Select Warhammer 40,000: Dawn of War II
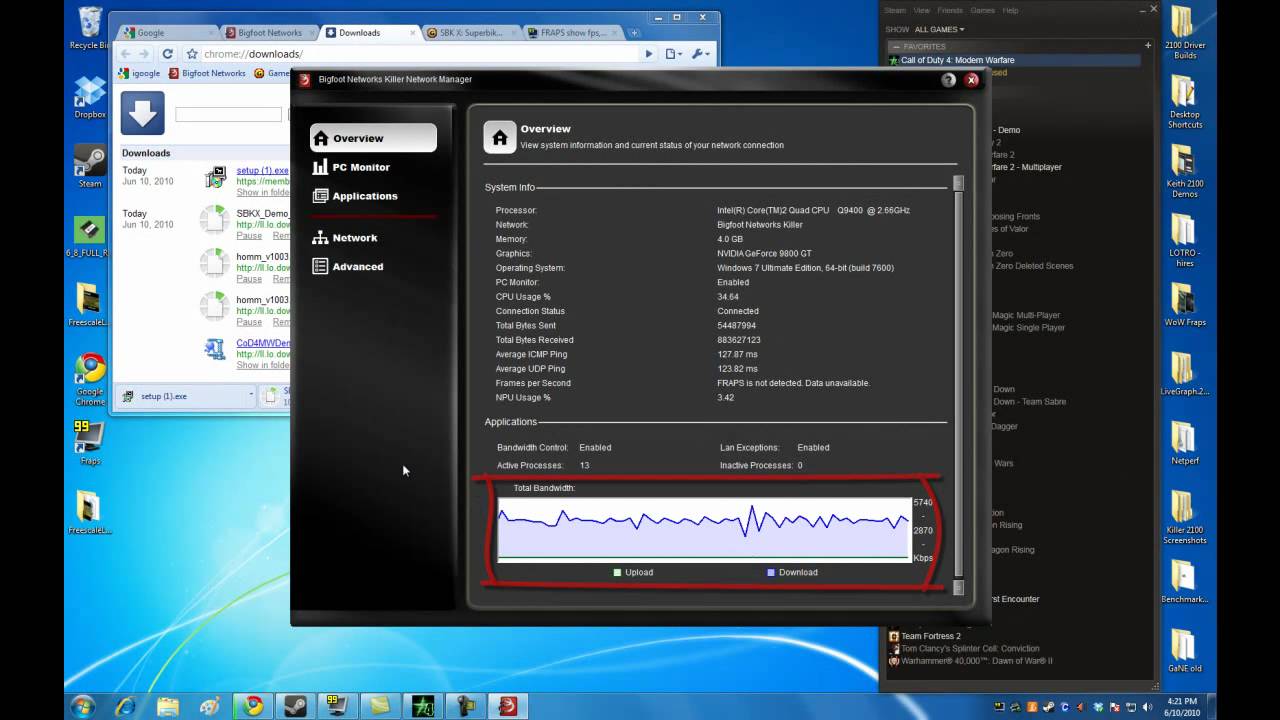Viewport: 1280px width, 720px height. coord(976,660)
